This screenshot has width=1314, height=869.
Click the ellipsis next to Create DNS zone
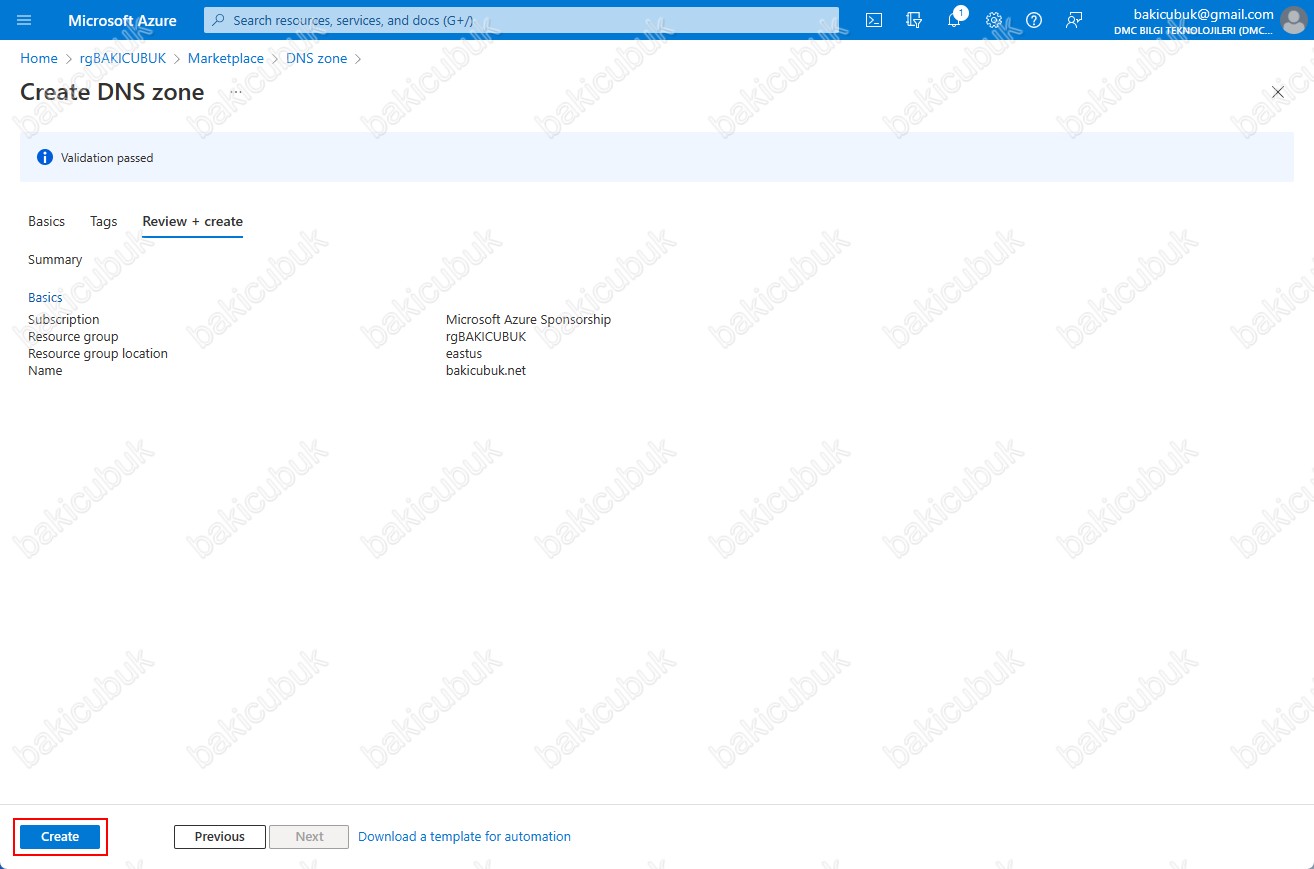[236, 92]
